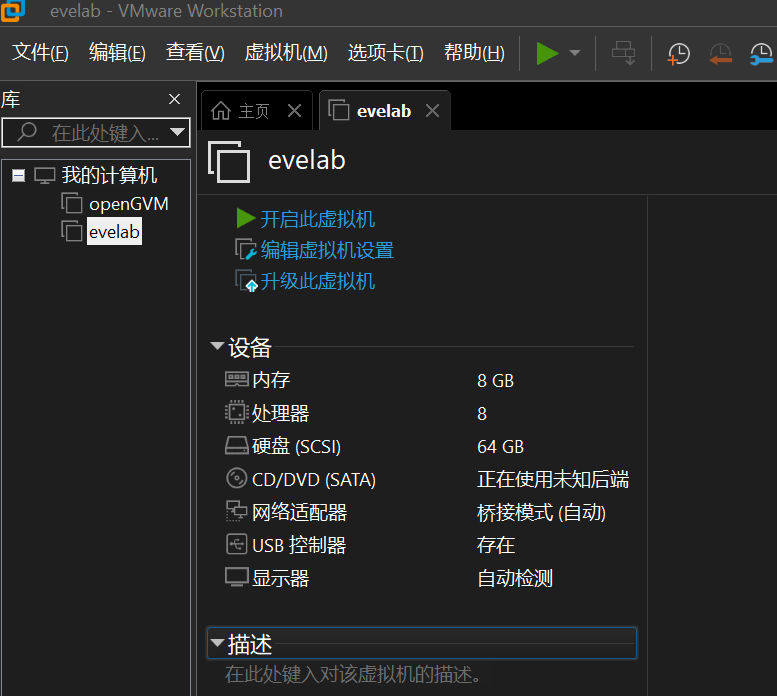Click the 开启此虚拟机 link
The height and width of the screenshot is (696, 777).
[x=317, y=219]
